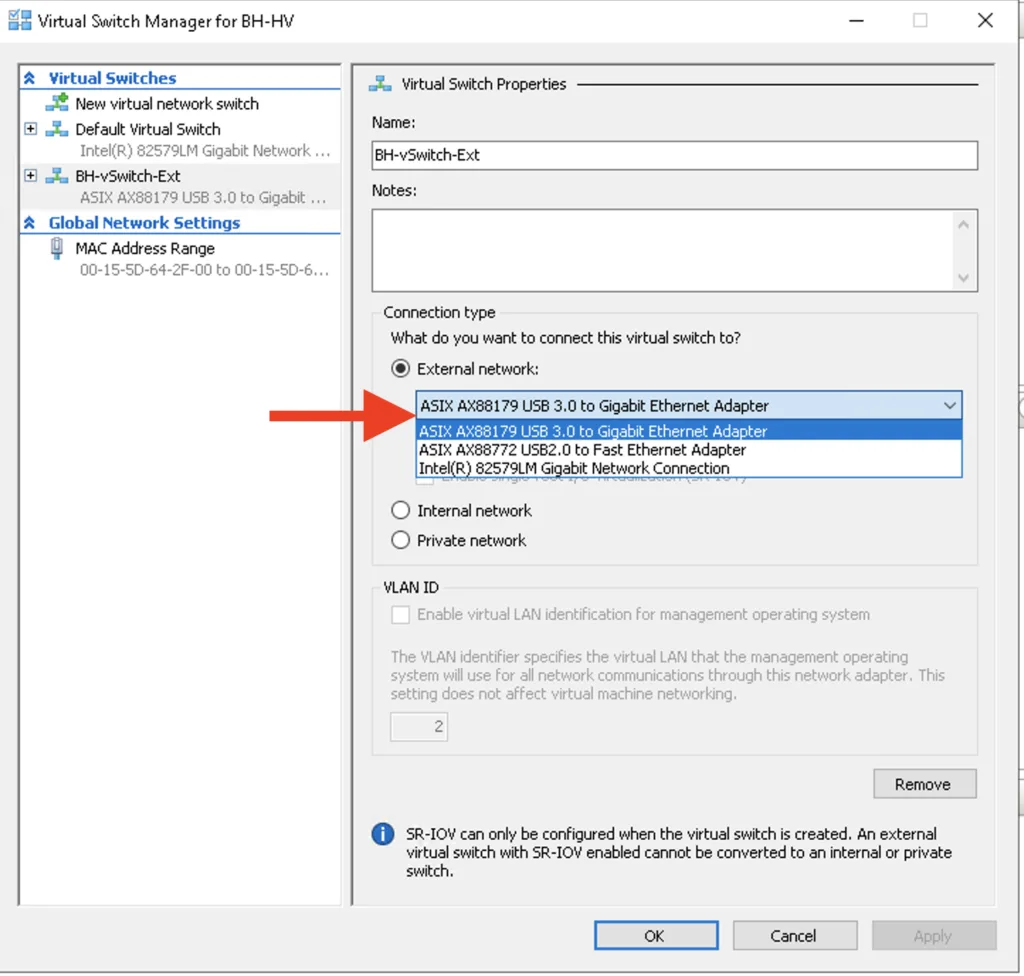Viewport: 1024px width, 976px height.
Task: Click the Remove button
Action: [x=925, y=784]
